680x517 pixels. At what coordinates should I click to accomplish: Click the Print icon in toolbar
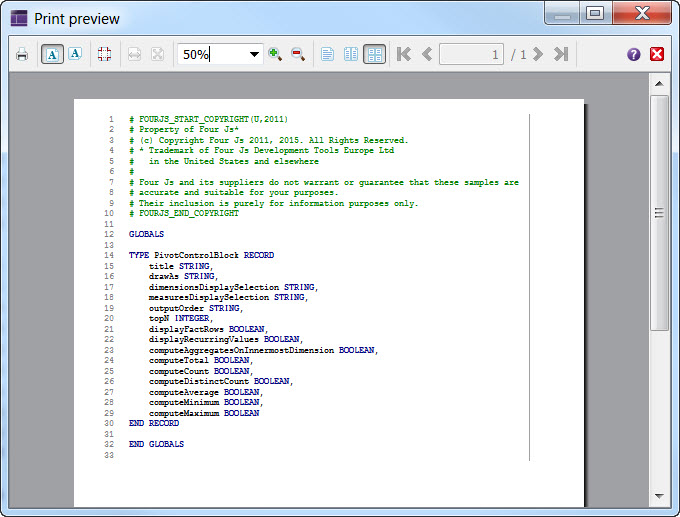coord(22,54)
